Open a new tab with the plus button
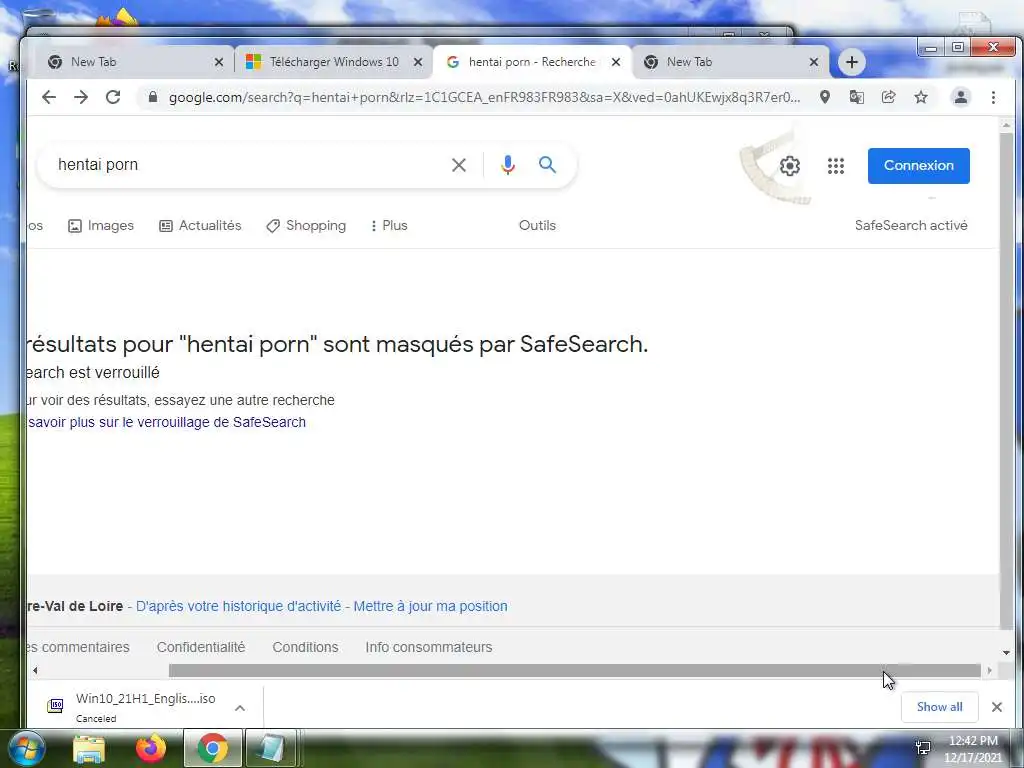1024x768 pixels. pyautogui.click(x=852, y=62)
